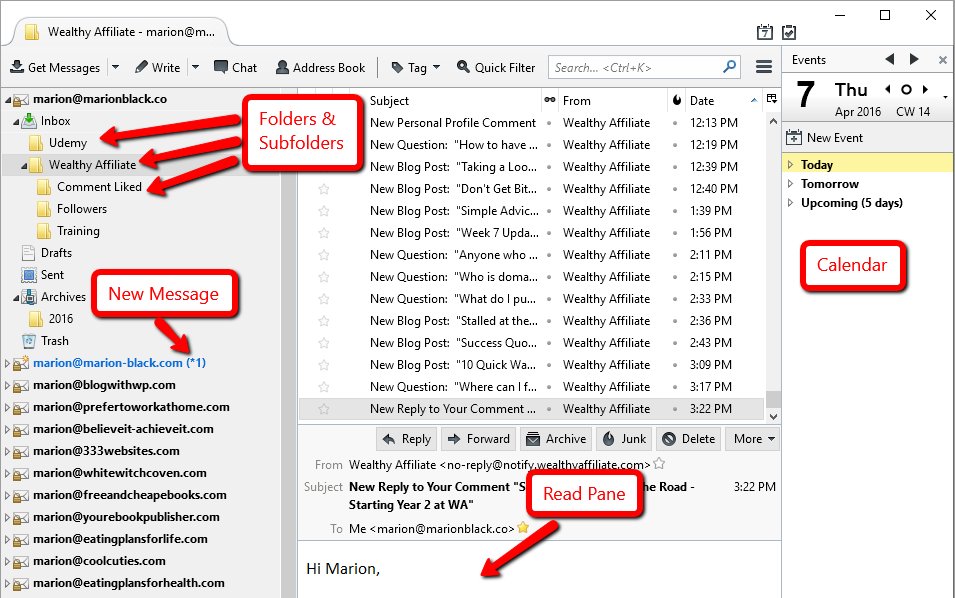
Task: Select marion@coolcuties.com account
Action: pos(99,561)
